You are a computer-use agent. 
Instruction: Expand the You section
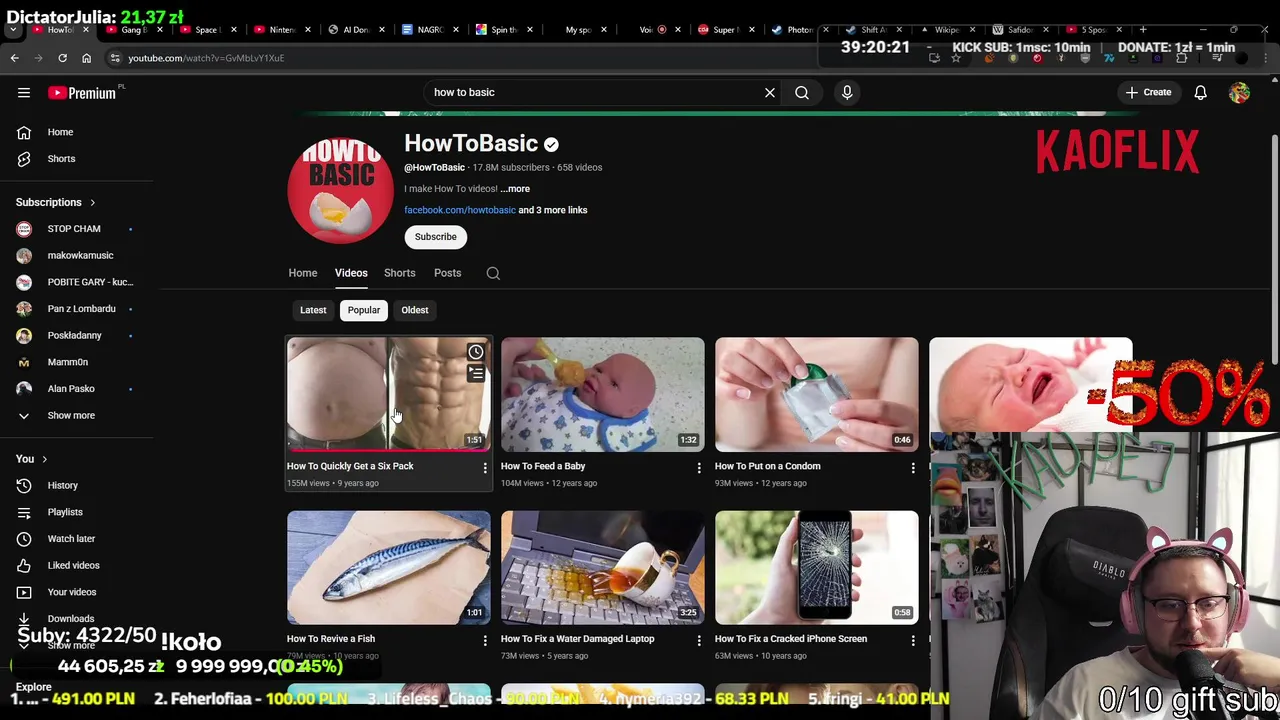click(x=30, y=459)
